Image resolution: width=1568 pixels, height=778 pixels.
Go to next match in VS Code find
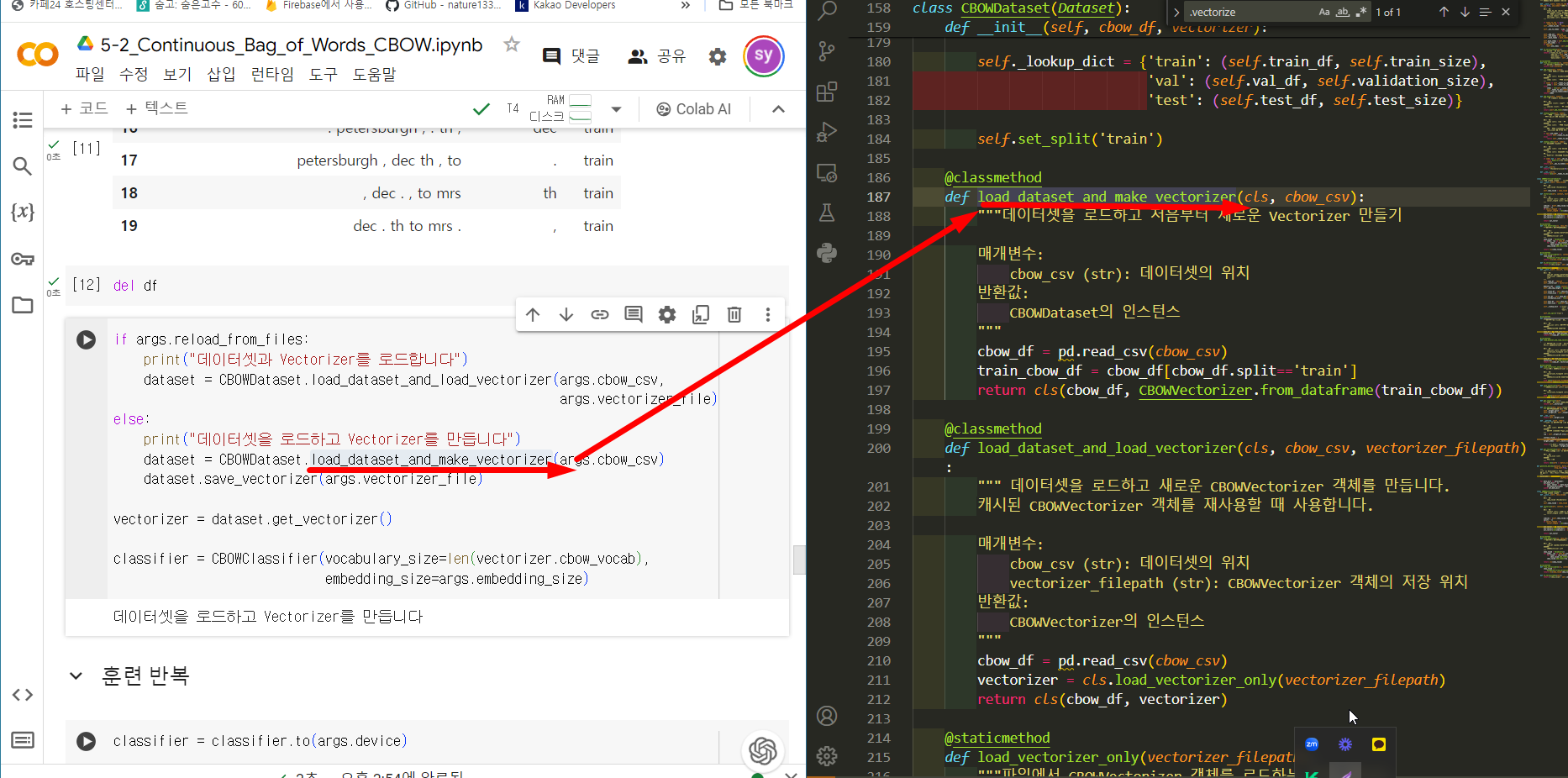[1465, 12]
